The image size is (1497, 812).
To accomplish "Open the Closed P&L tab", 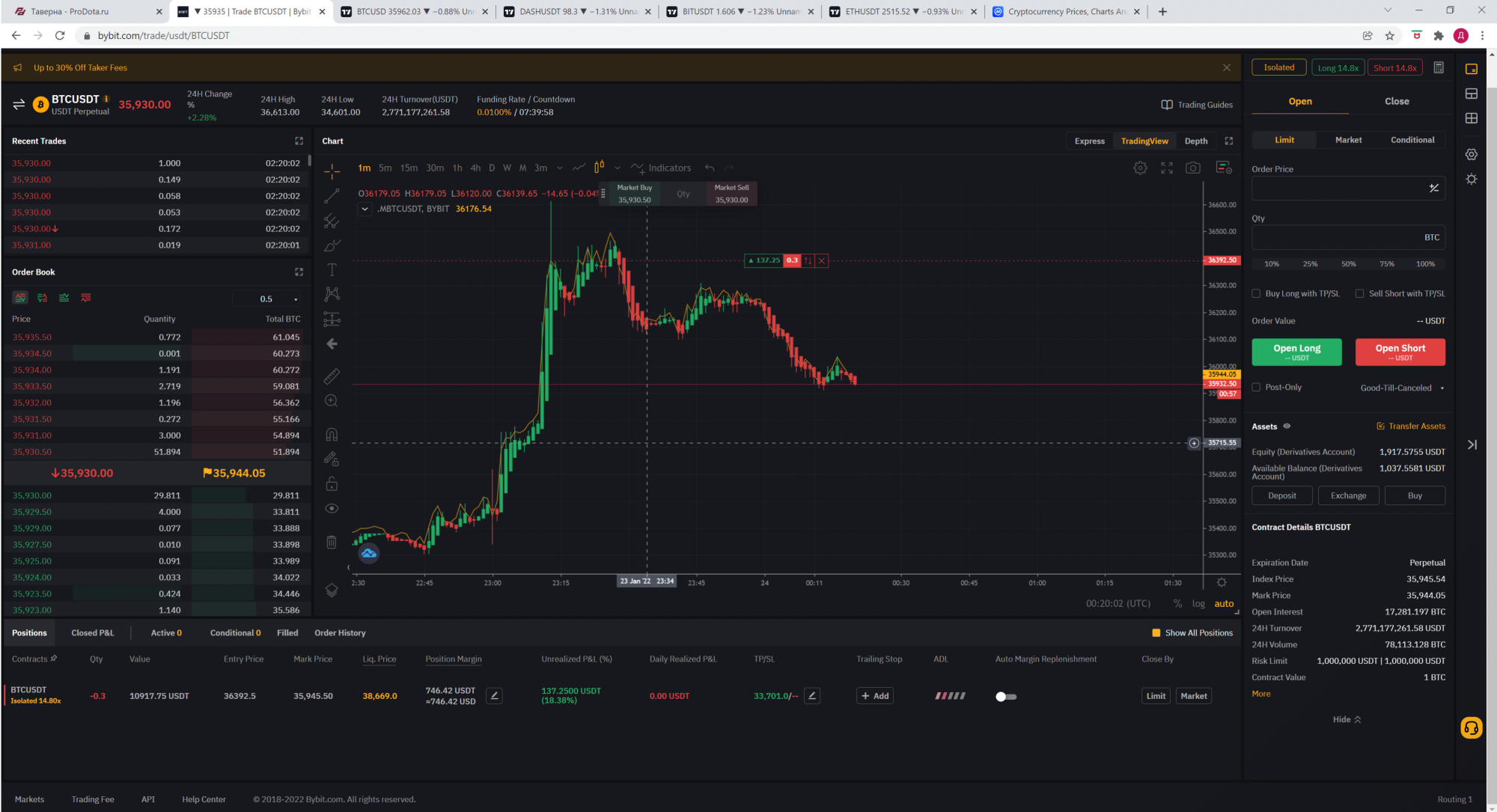I will tap(93, 633).
